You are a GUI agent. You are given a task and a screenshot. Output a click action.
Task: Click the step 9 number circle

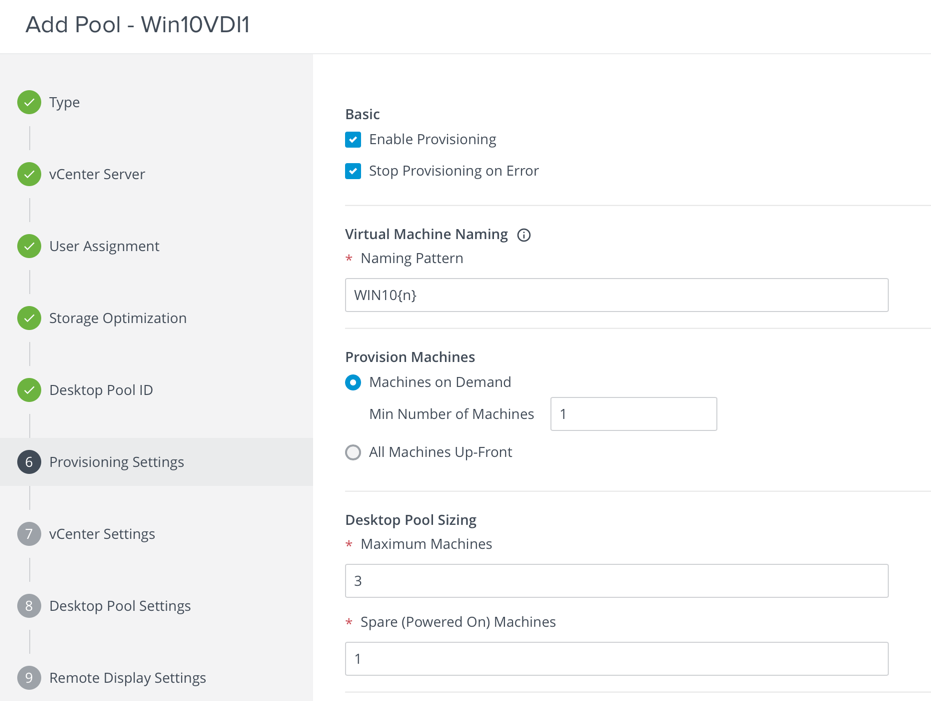pos(29,678)
